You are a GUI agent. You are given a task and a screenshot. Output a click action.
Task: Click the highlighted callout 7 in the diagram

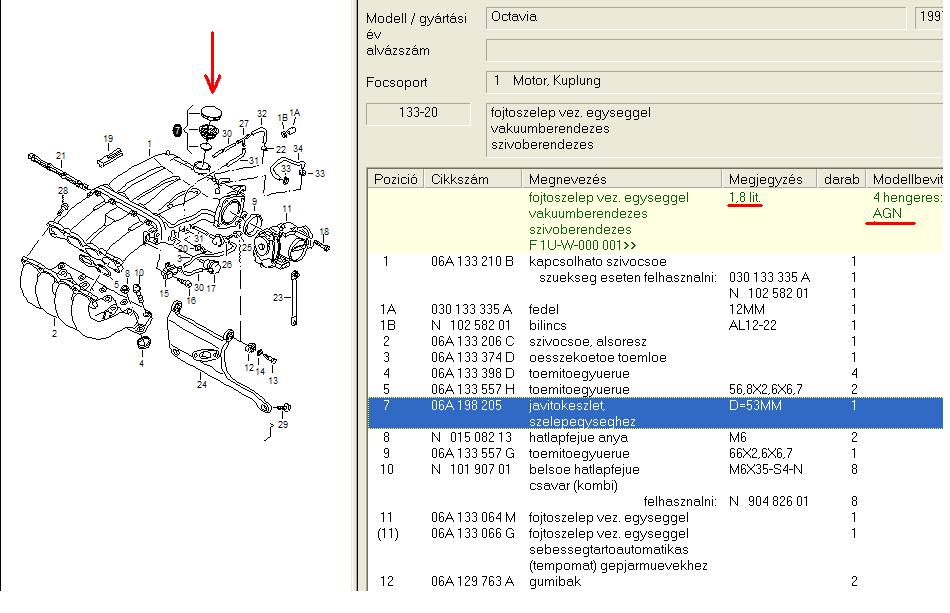(177, 130)
